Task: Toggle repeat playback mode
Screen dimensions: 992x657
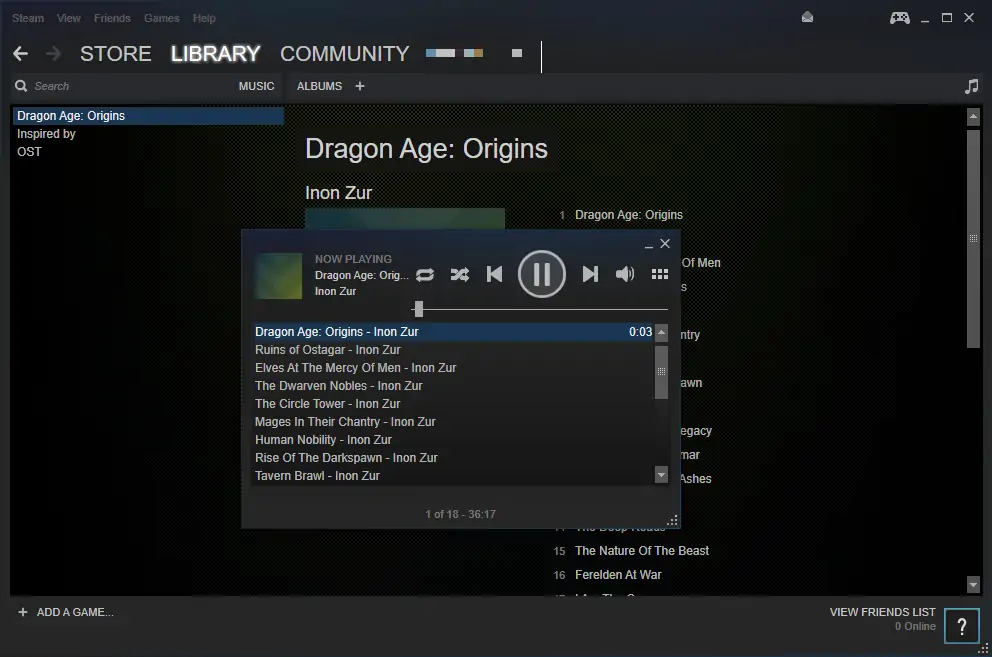Action: 425,274
